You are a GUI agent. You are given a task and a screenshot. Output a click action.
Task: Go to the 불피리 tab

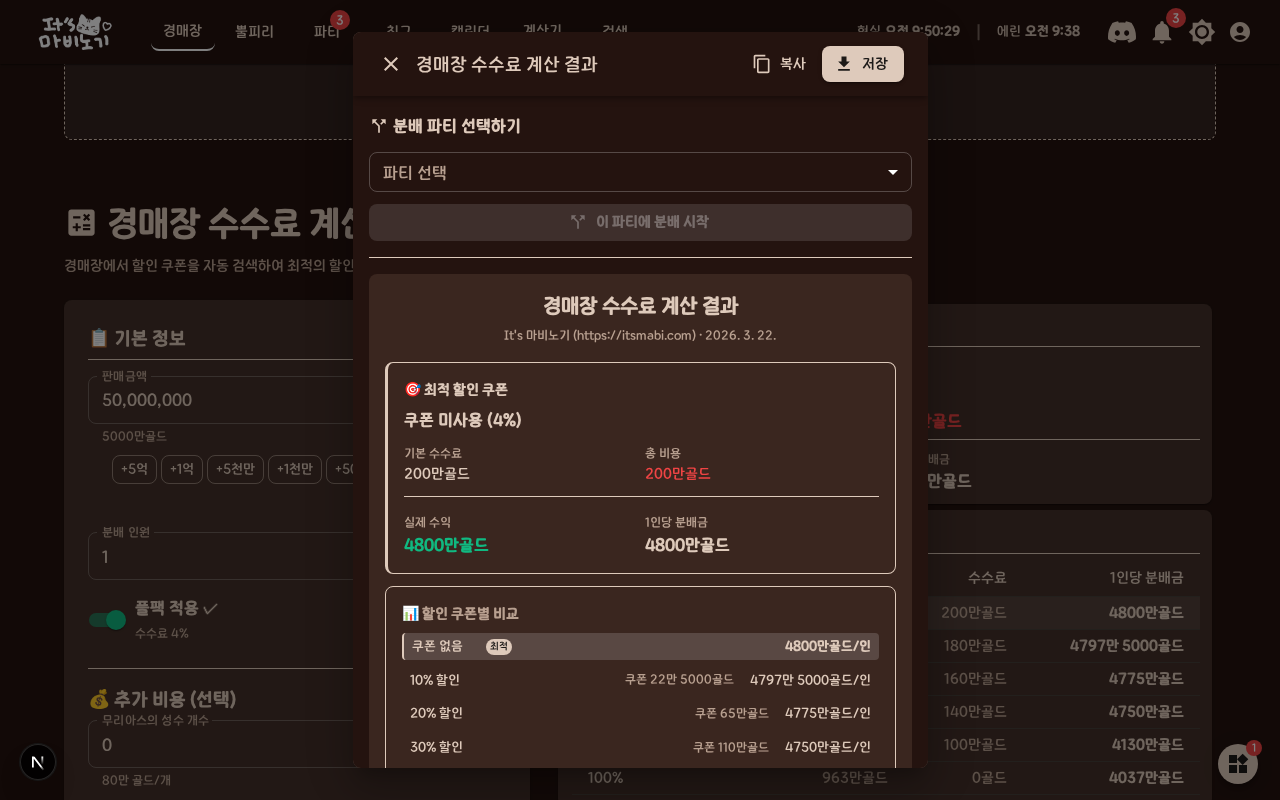pyautogui.click(x=254, y=31)
